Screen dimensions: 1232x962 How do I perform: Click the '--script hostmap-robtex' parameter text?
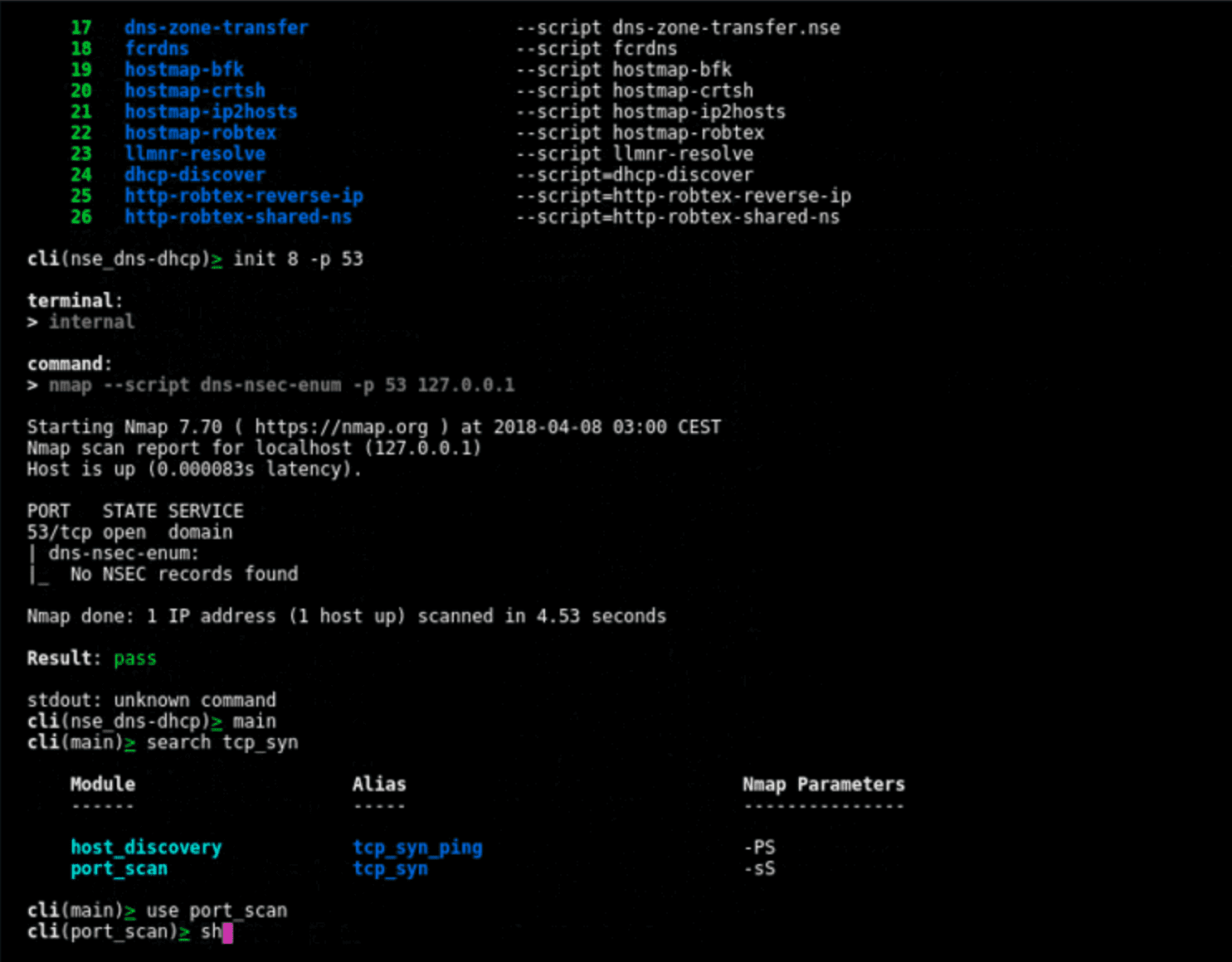[x=640, y=133]
